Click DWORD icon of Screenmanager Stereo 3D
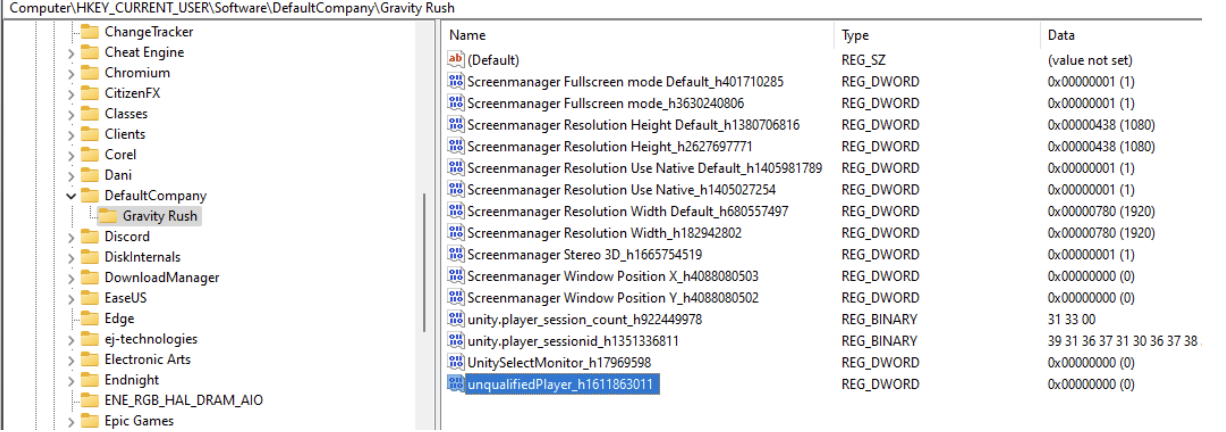 (x=456, y=254)
